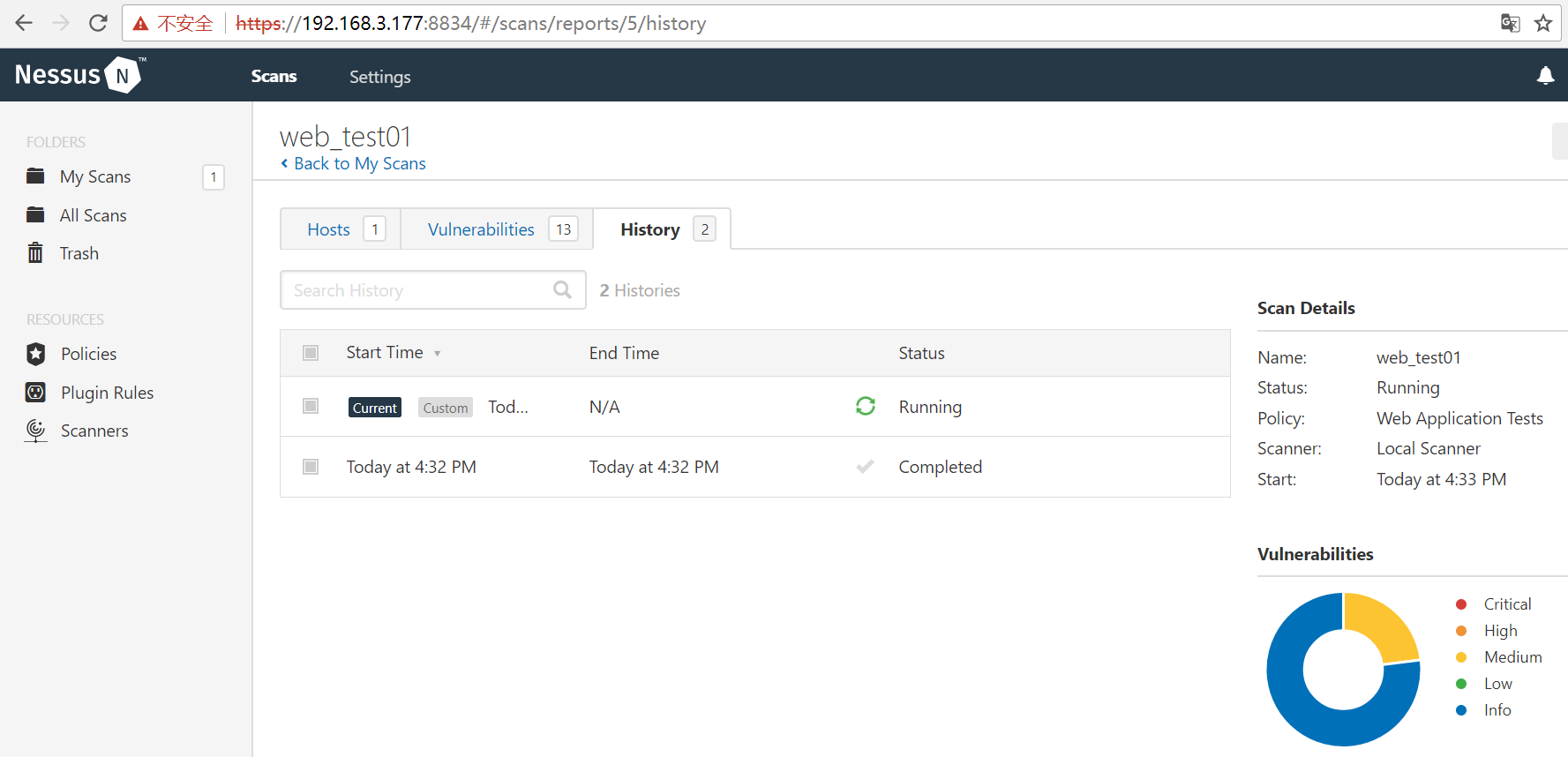Bookmark this page with star icon

coord(1543,23)
